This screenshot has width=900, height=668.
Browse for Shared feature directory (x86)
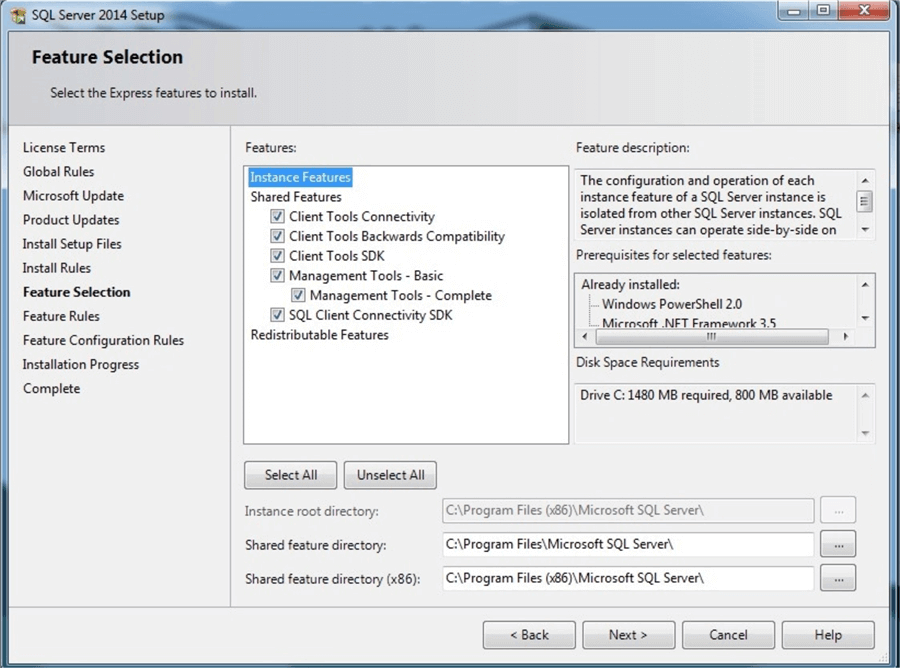[x=838, y=577]
